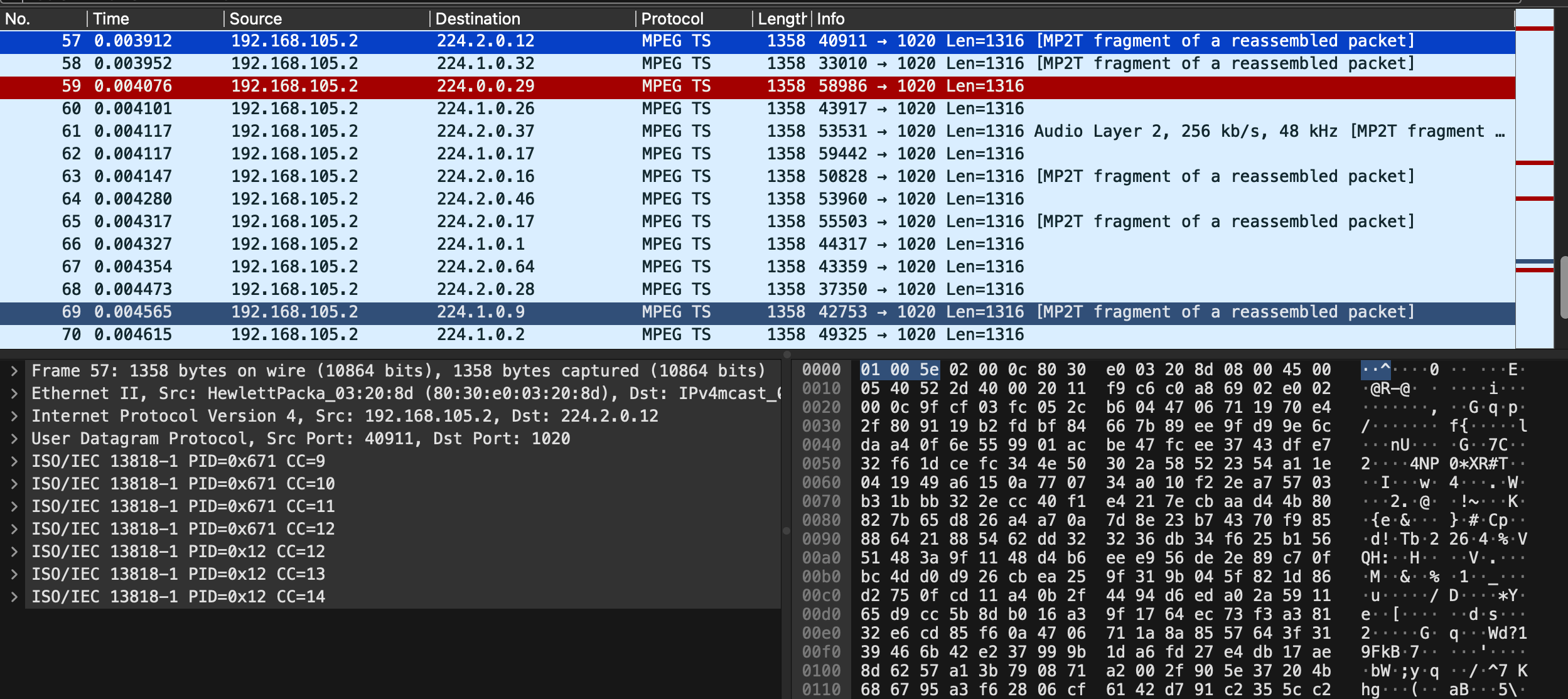
Task: Expand the Ethernet II protocol section
Action: click(15, 393)
